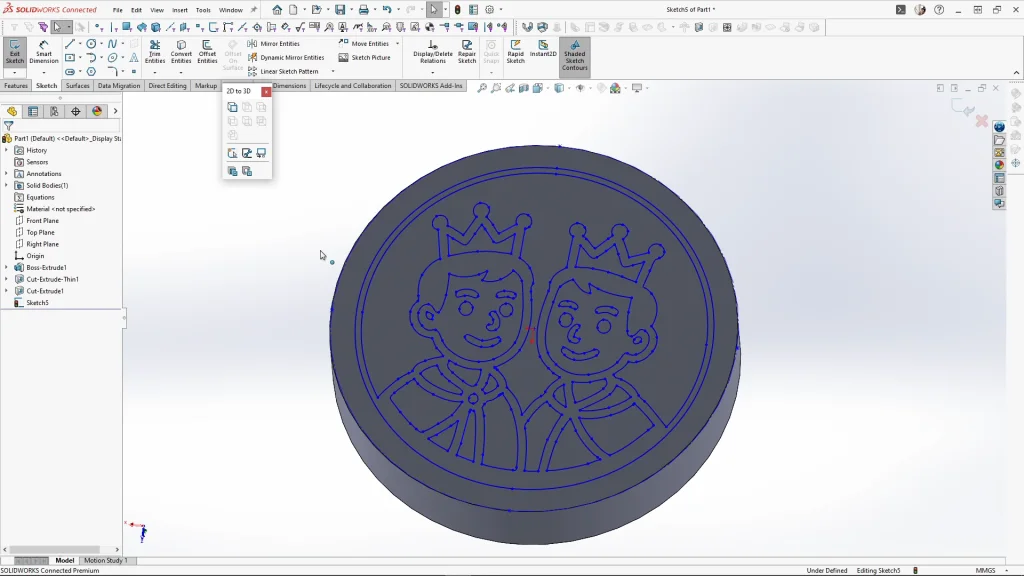This screenshot has width=1024, height=576.
Task: Choose the Trim Entities tool
Action: point(155,52)
